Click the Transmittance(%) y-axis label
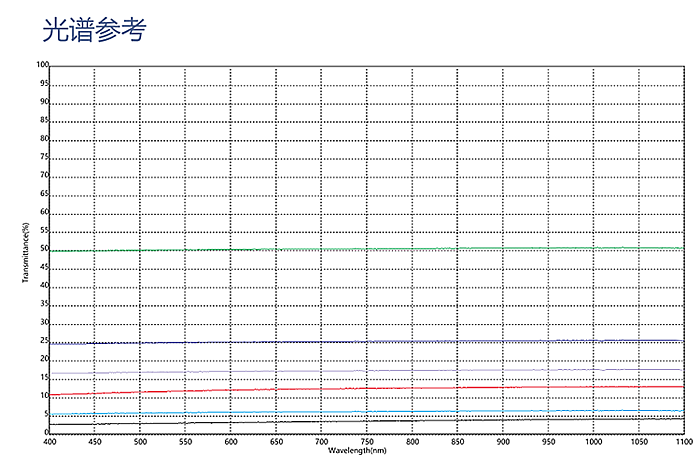 point(25,249)
